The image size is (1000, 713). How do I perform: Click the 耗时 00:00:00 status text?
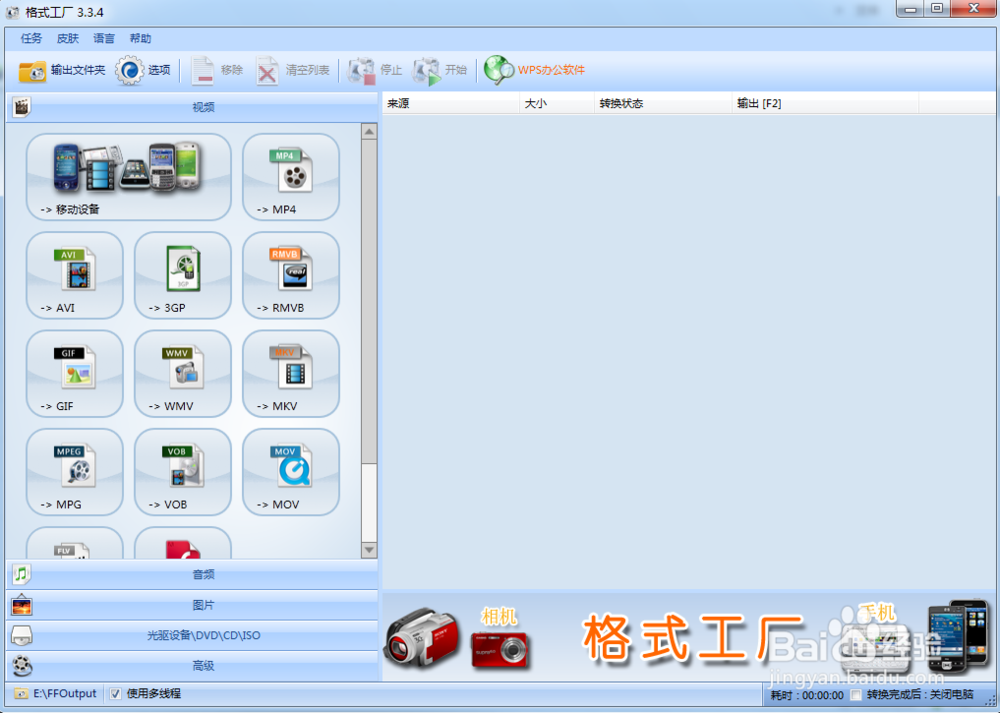click(x=807, y=695)
